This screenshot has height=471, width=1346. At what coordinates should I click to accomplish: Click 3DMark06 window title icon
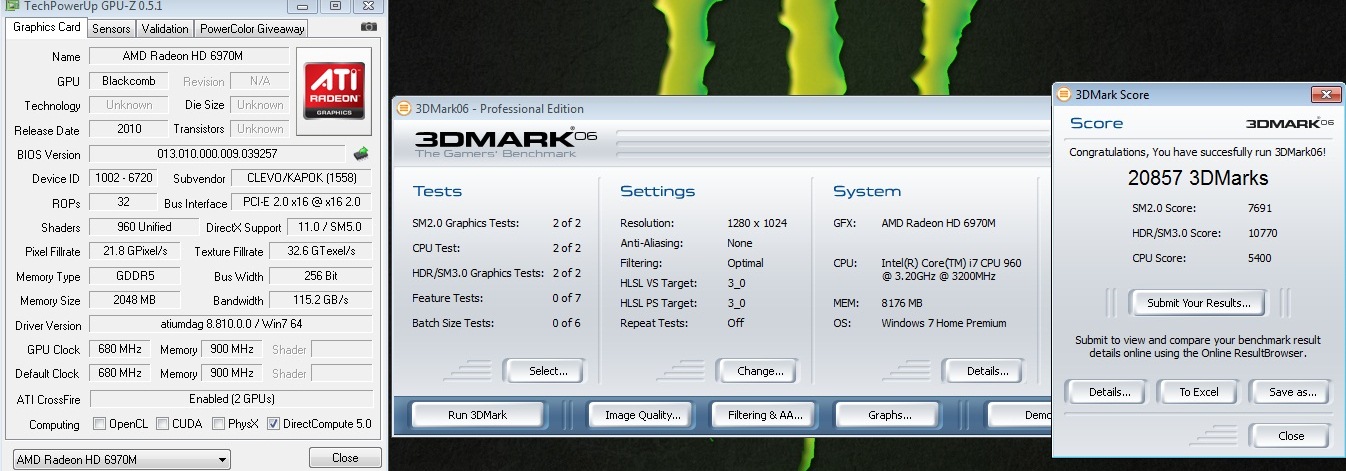click(404, 108)
